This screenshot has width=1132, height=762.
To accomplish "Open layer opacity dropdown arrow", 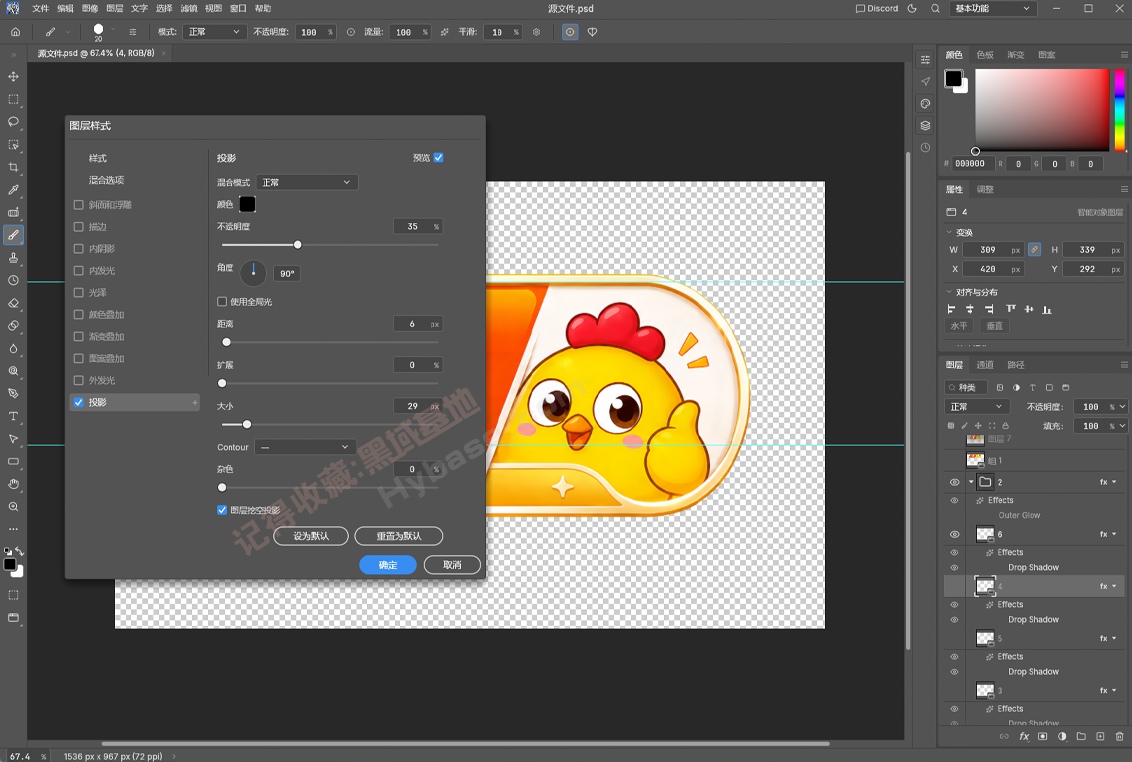I will pyautogui.click(x=1122, y=407).
